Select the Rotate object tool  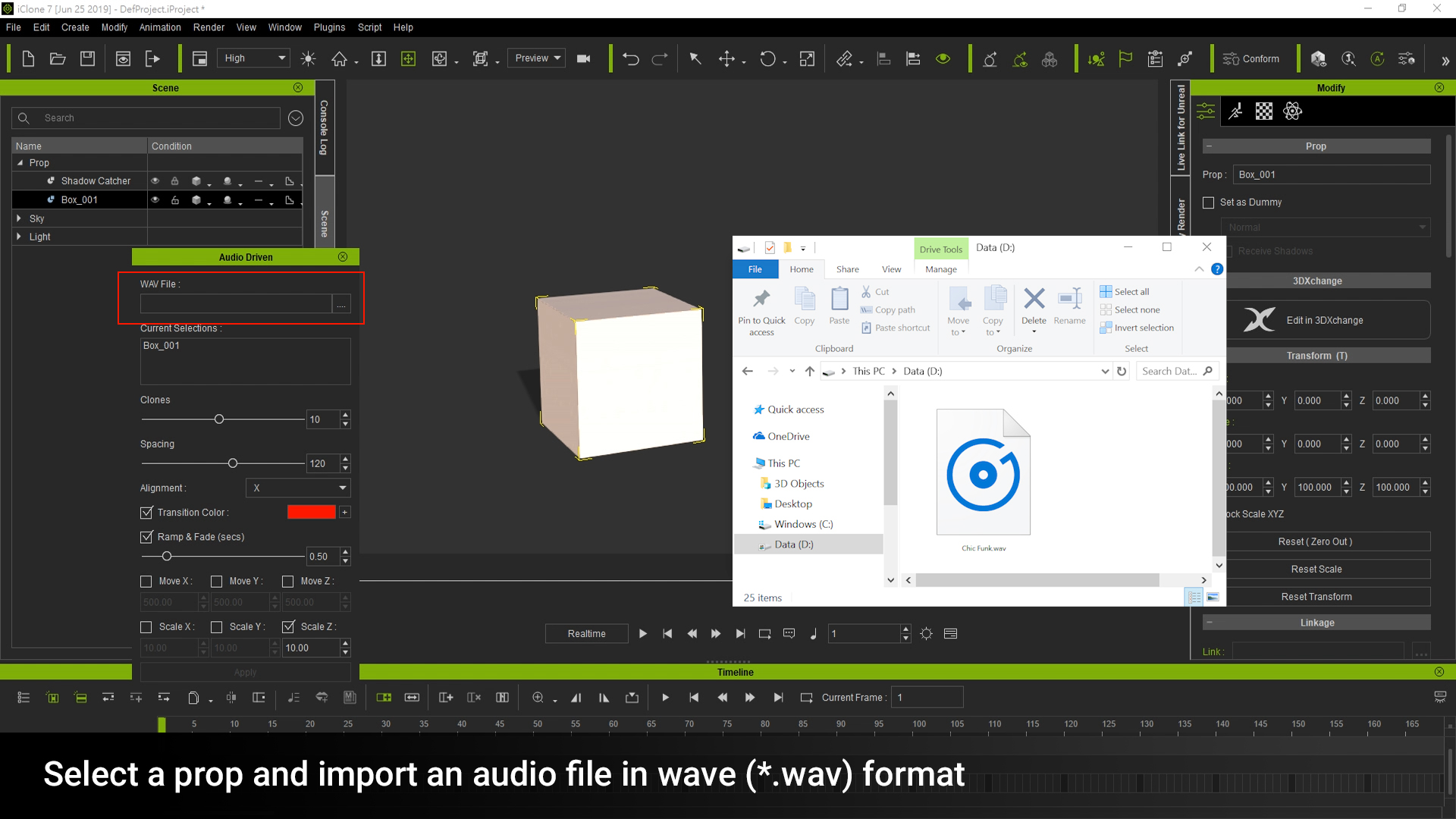click(x=767, y=58)
